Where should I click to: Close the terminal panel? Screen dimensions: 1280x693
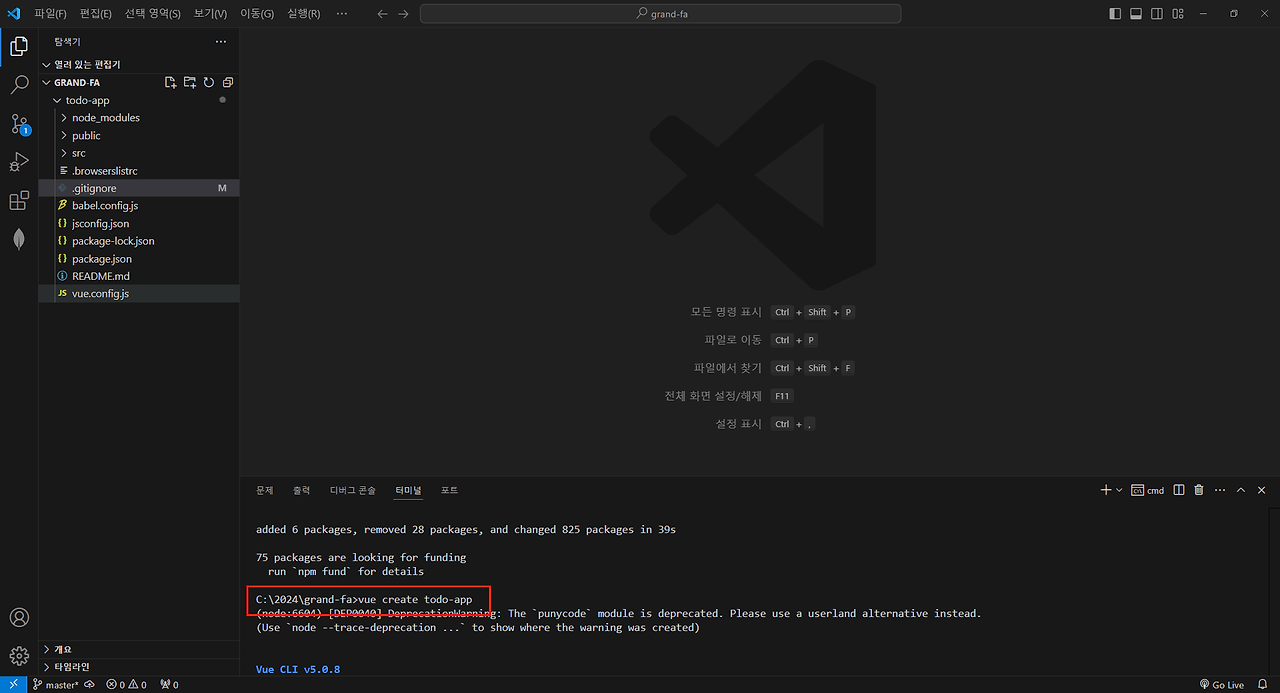tap(1261, 490)
